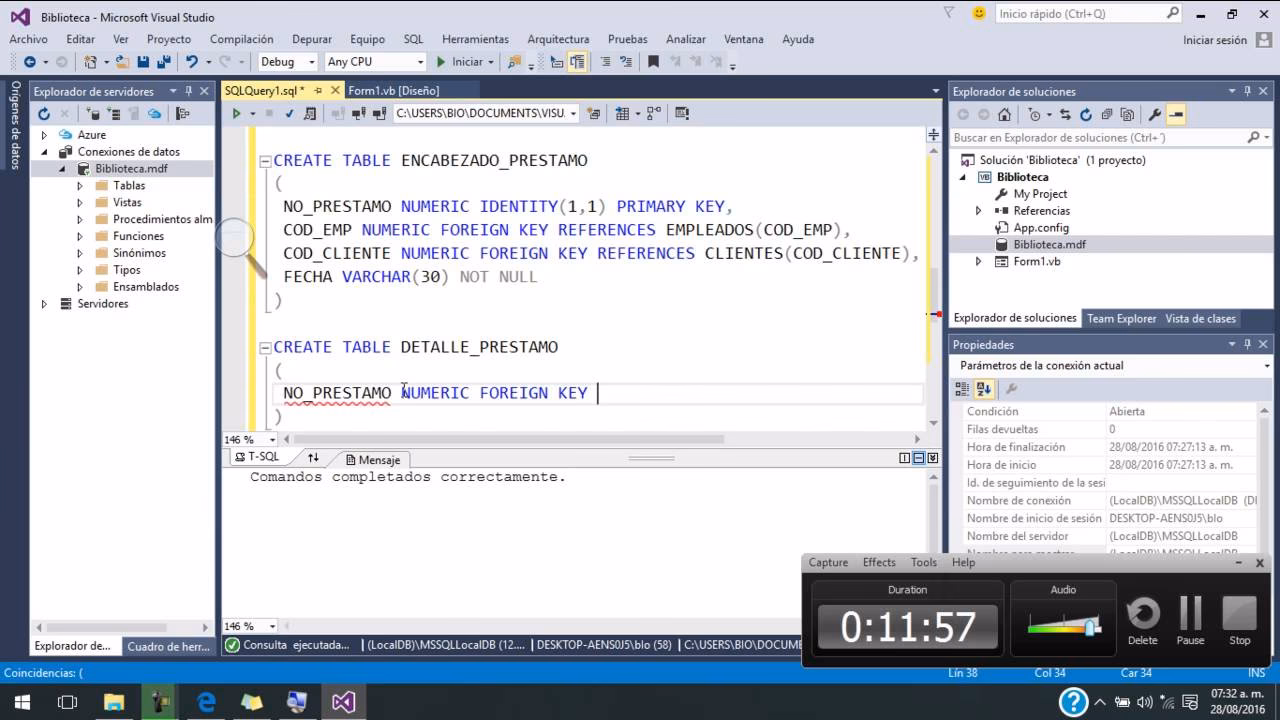
Task: Open the Any CPU platform dropdown
Action: [420, 61]
